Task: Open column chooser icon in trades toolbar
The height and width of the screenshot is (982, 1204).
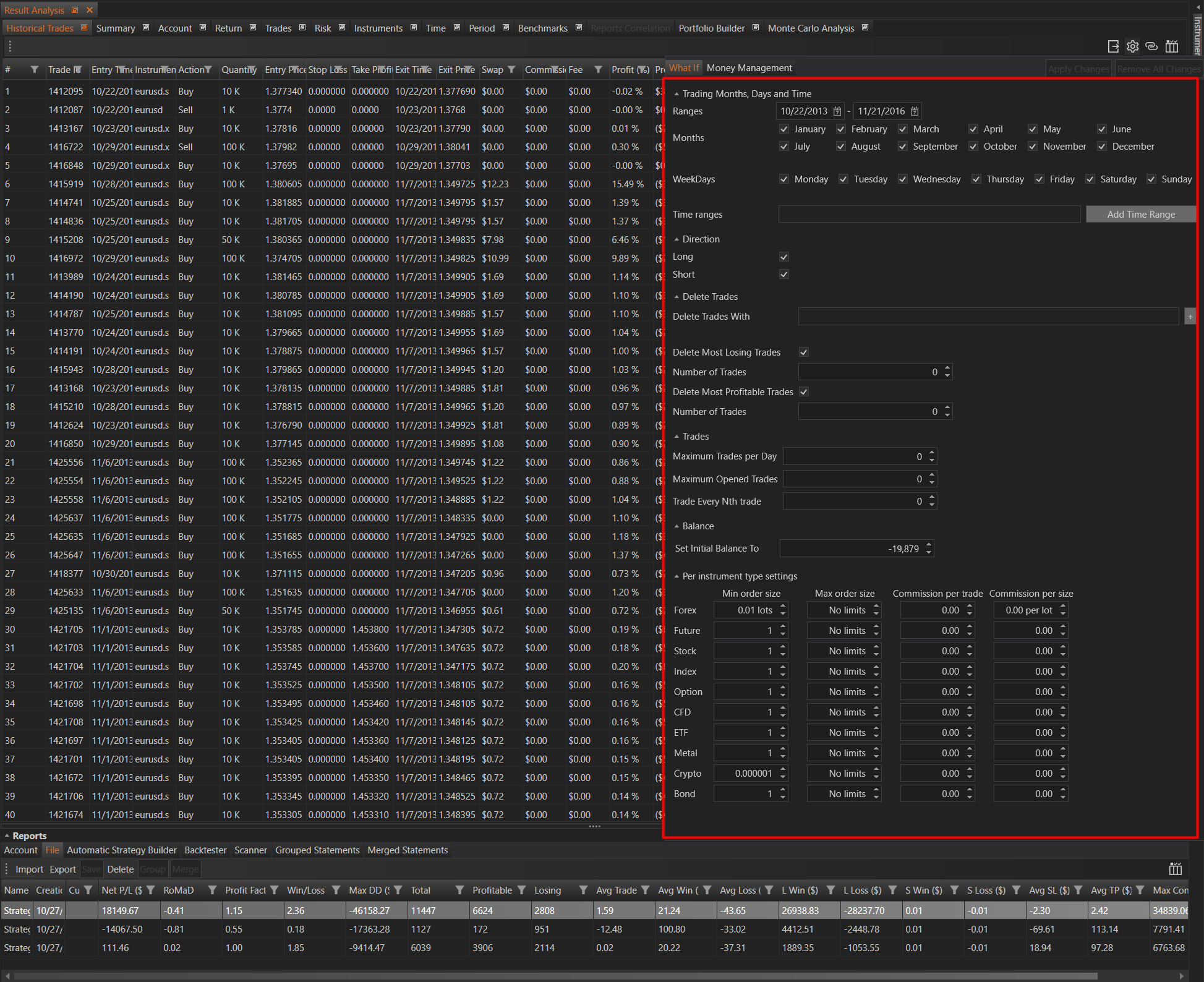Action: click(1171, 46)
